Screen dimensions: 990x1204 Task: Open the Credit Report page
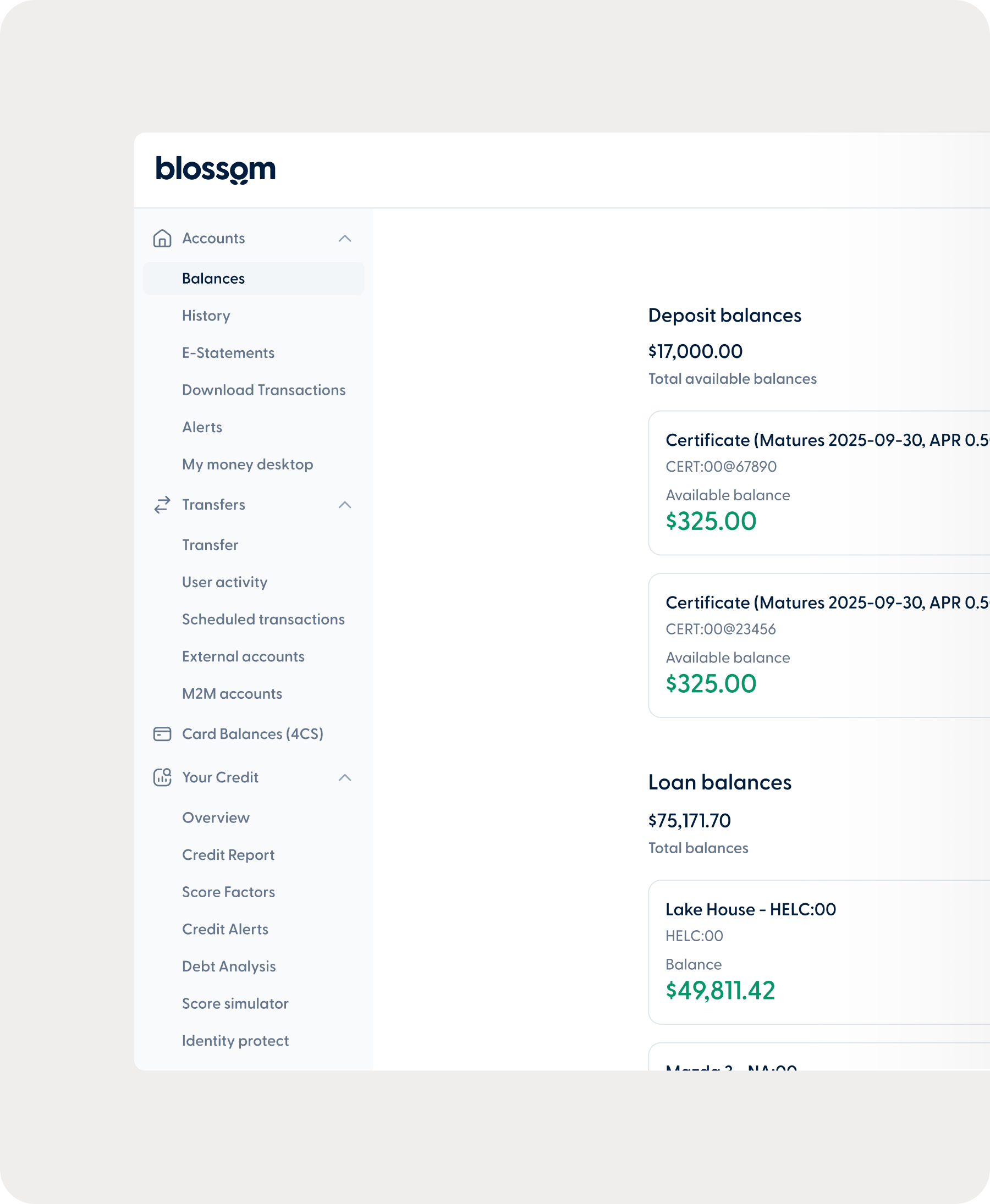click(x=228, y=854)
